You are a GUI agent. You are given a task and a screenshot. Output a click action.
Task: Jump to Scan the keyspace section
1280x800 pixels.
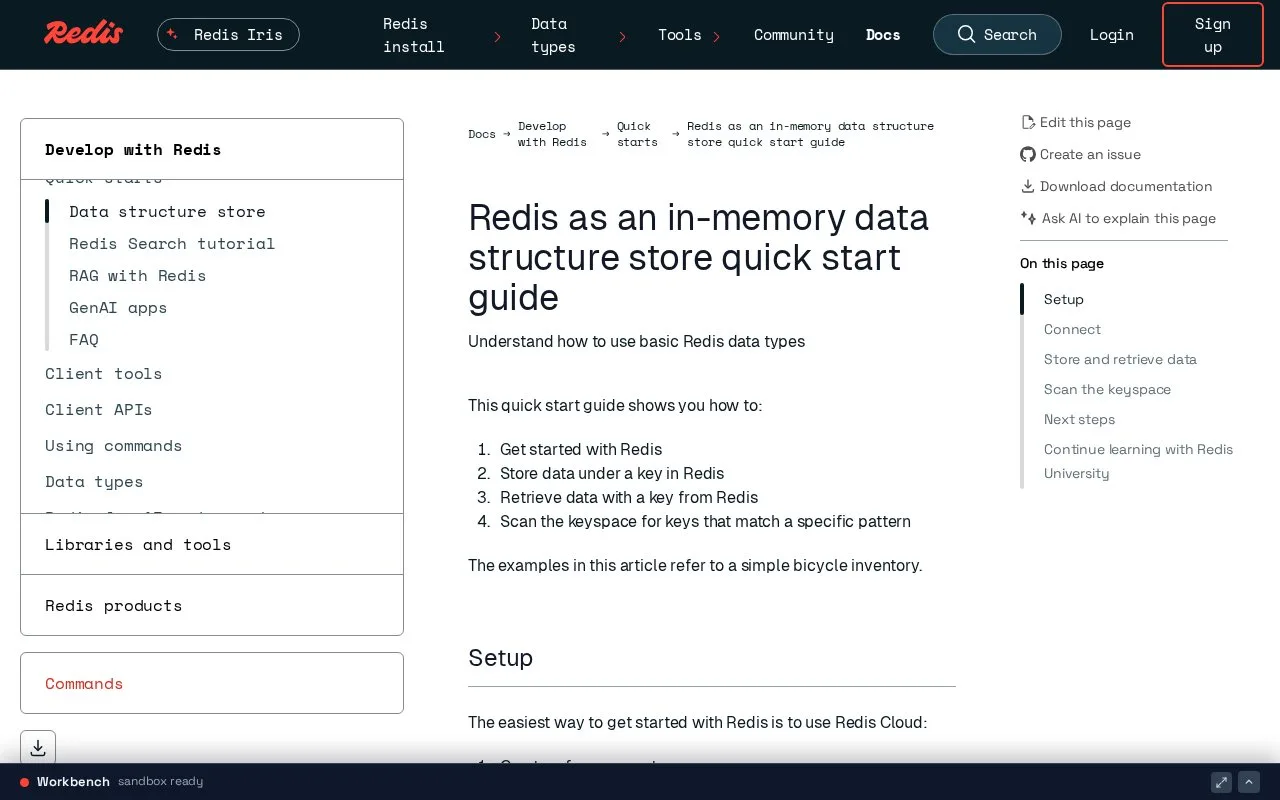(1107, 389)
